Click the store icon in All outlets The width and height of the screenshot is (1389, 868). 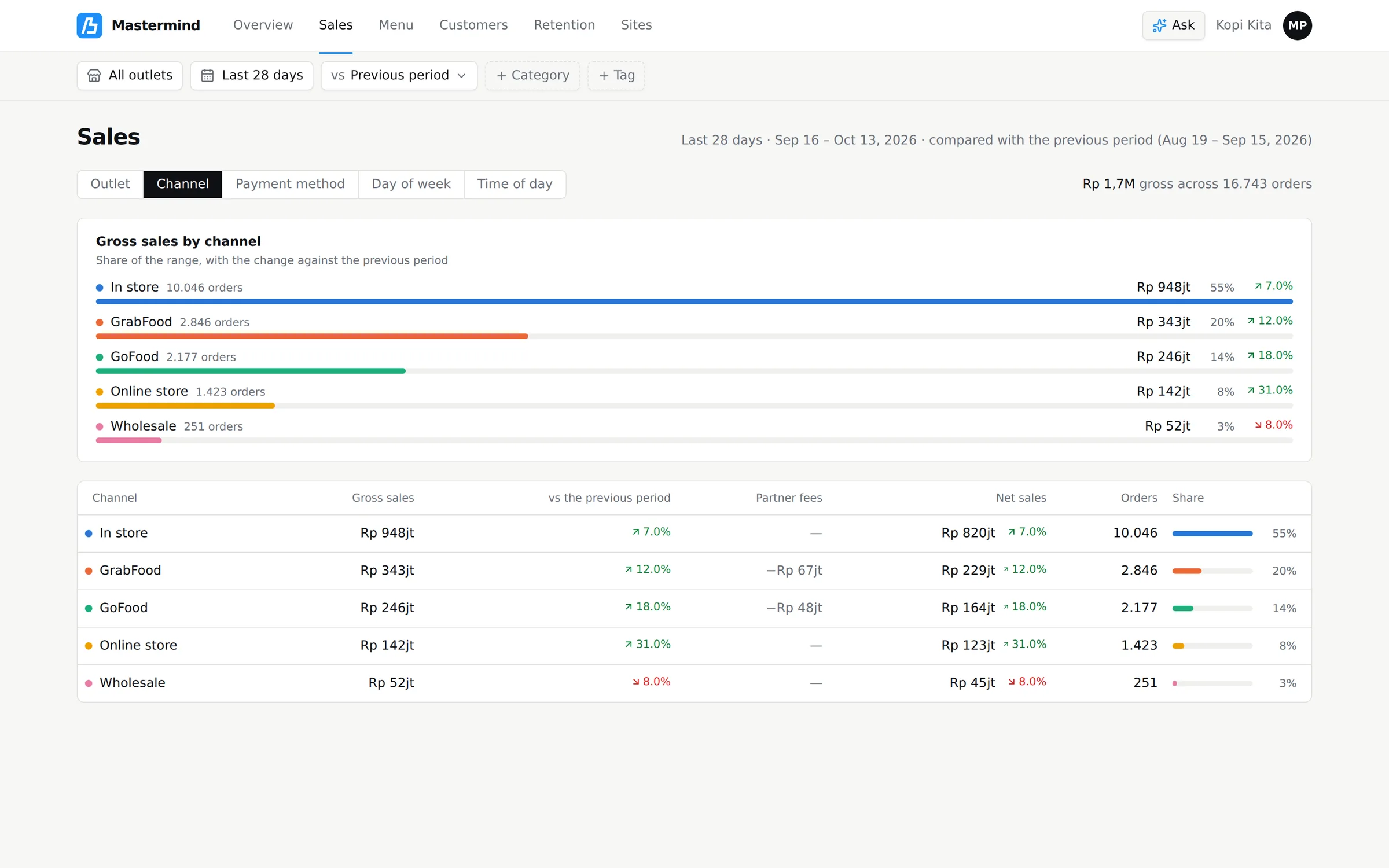point(94,76)
